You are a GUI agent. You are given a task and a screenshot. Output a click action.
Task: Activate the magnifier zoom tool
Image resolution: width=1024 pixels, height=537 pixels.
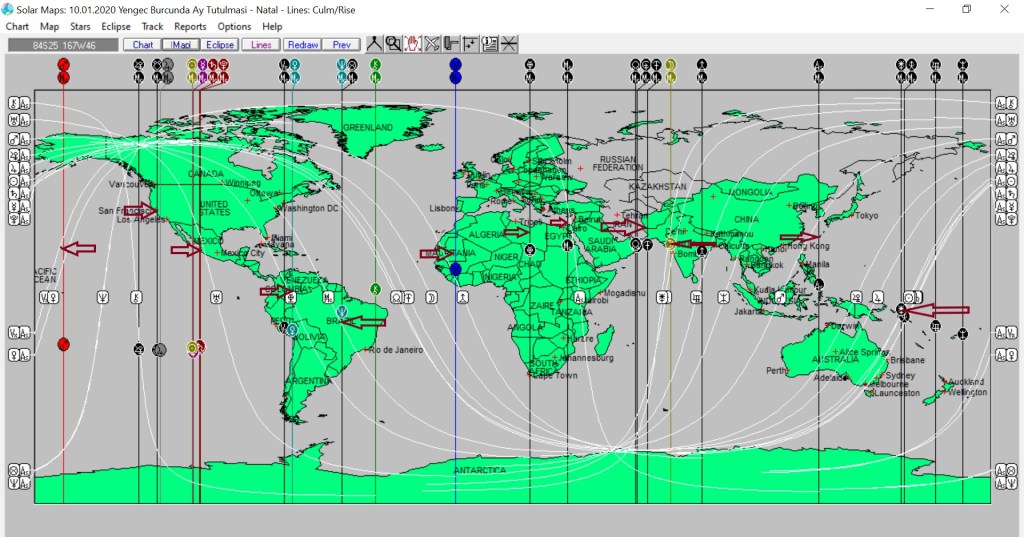393,44
